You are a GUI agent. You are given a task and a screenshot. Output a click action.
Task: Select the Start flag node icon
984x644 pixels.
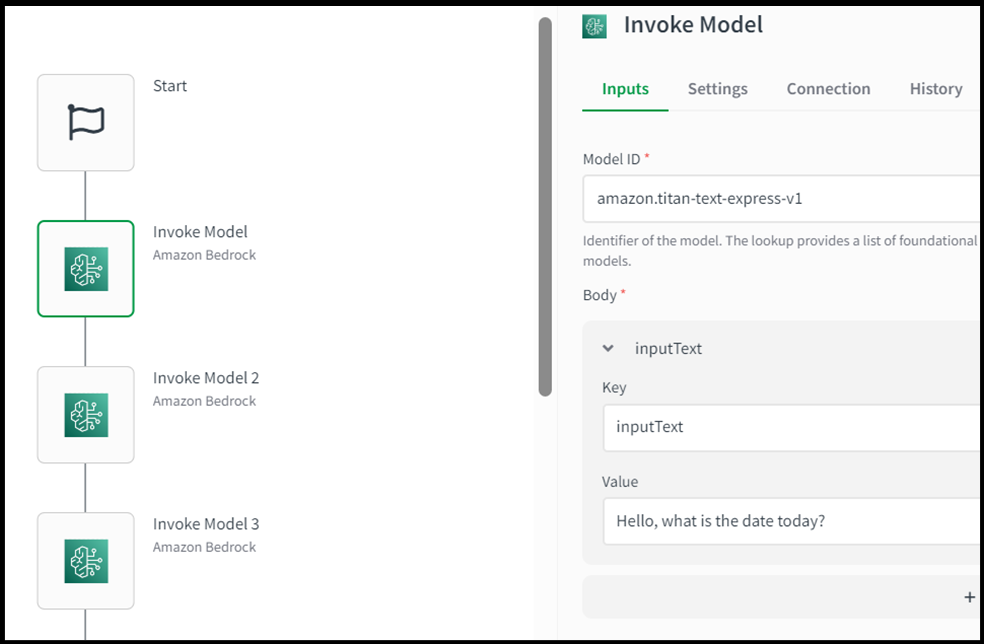[x=85, y=122]
